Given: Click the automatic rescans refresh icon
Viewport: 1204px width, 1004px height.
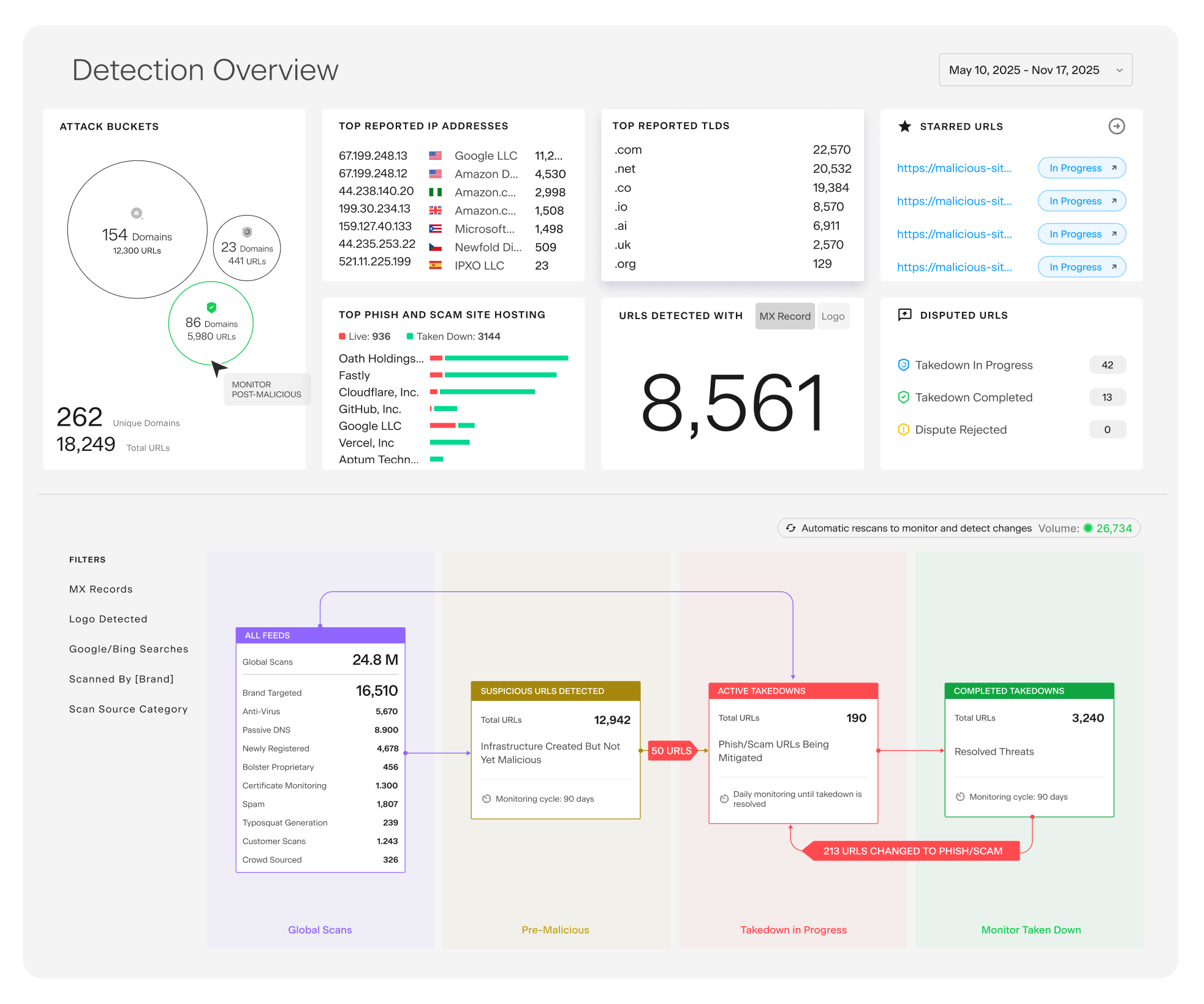Looking at the screenshot, I should click(790, 527).
